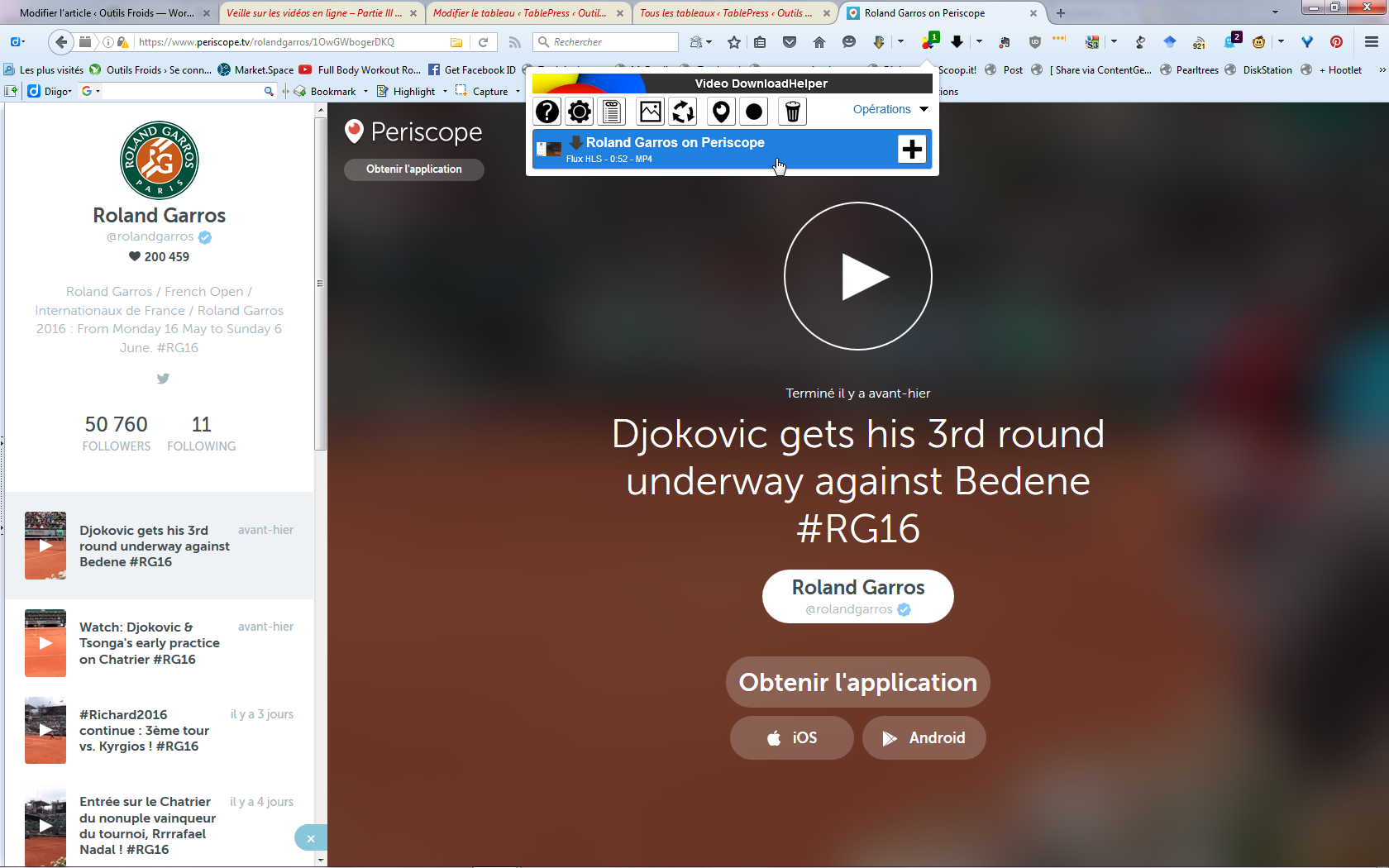The image size is (1389, 868).
Task: Choose the iOS download button
Action: click(792, 737)
